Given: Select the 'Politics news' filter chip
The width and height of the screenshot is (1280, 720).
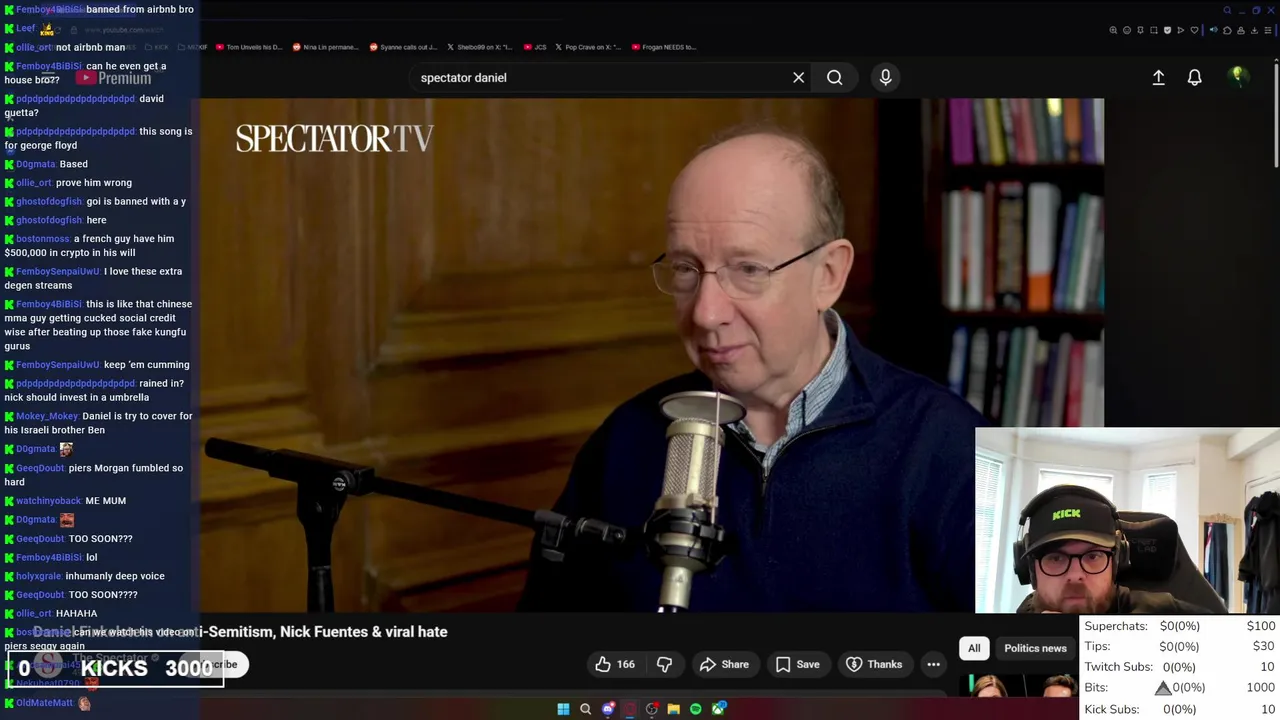Looking at the screenshot, I should point(1035,648).
